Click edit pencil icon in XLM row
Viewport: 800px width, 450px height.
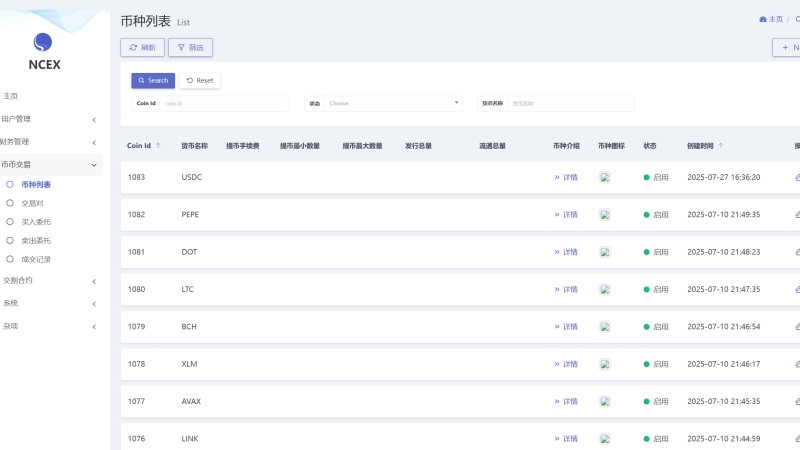click(797, 364)
